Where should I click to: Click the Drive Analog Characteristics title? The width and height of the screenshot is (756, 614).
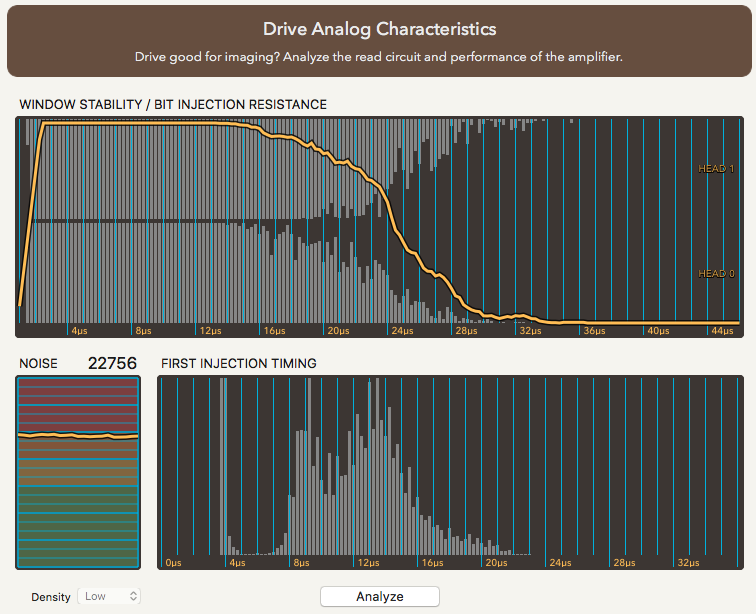pos(379,29)
